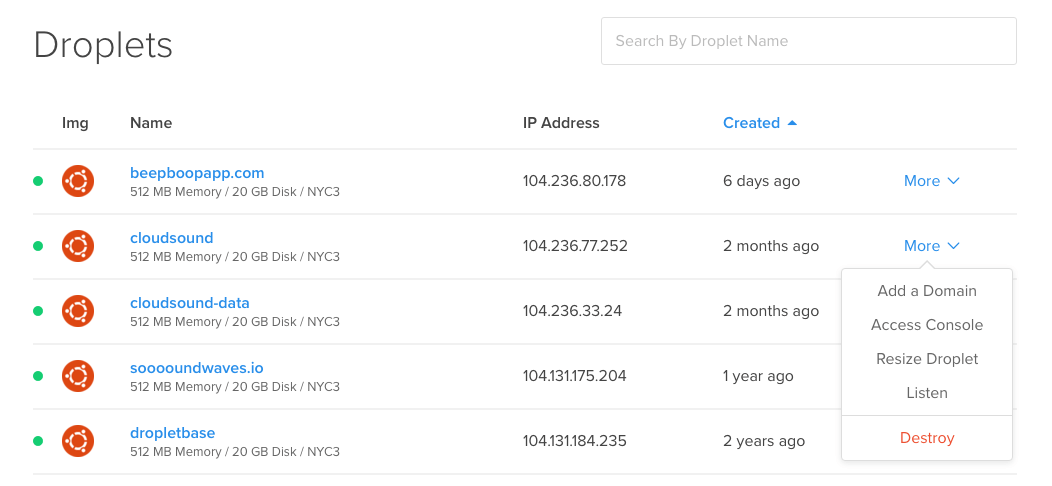The image size is (1052, 486).
Task: Click the Ubuntu icon for cloudsound
Action: [x=78, y=246]
